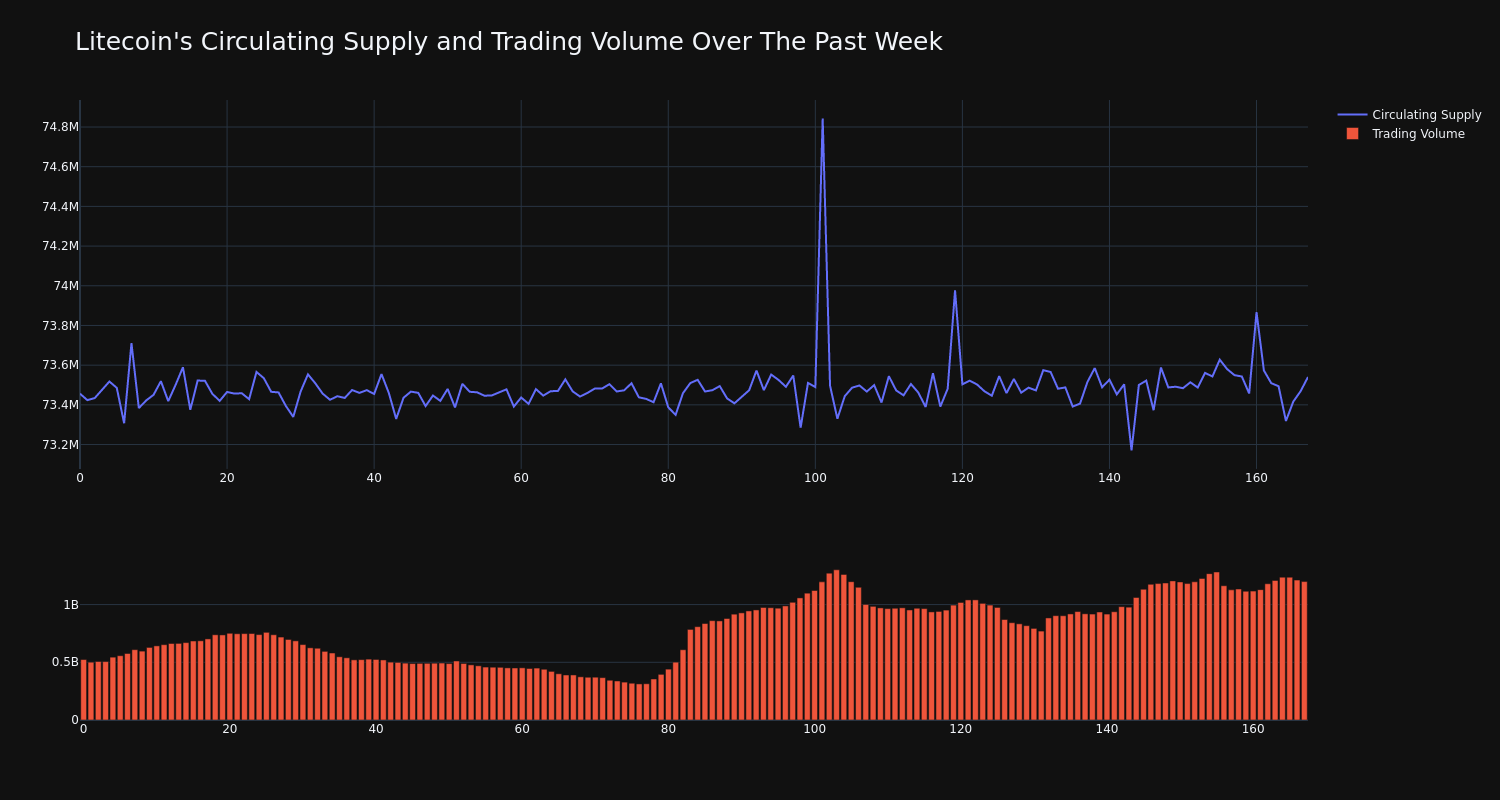Click the 60 tick on volume x-axis
This screenshot has height=800, width=1500.
522,730
